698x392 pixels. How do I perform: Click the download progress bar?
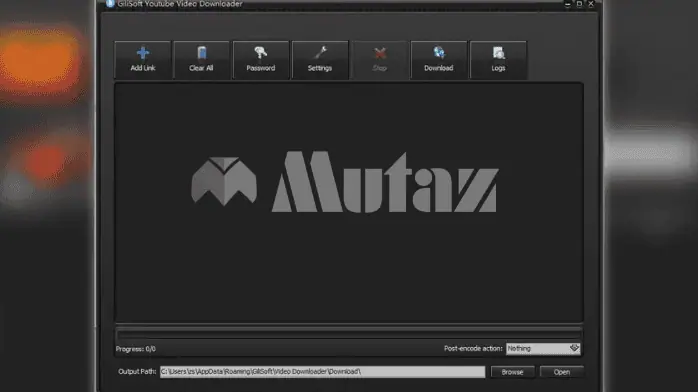(349, 334)
